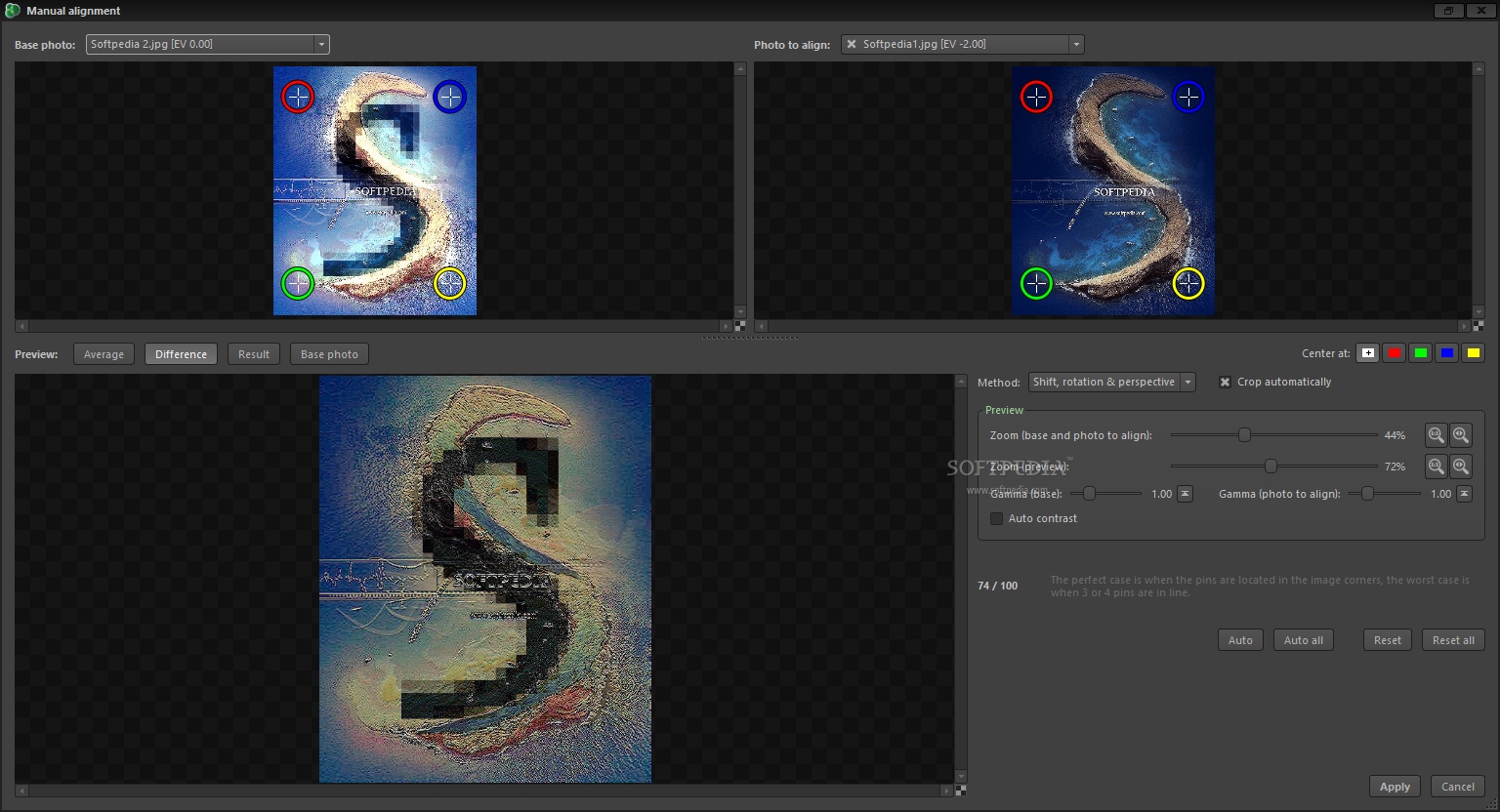This screenshot has width=1500, height=812.
Task: Click the Reset all button
Action: 1453,640
